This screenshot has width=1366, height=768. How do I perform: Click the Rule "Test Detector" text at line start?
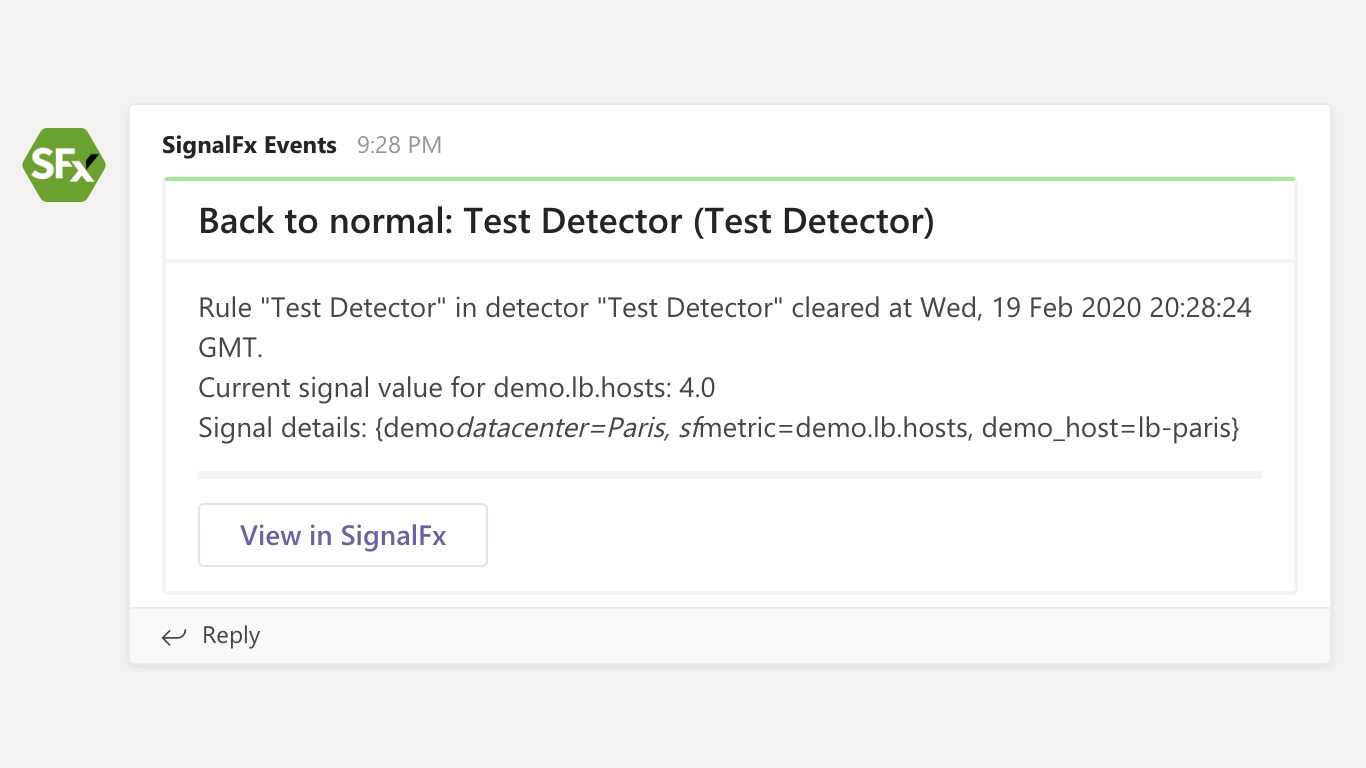[322, 307]
